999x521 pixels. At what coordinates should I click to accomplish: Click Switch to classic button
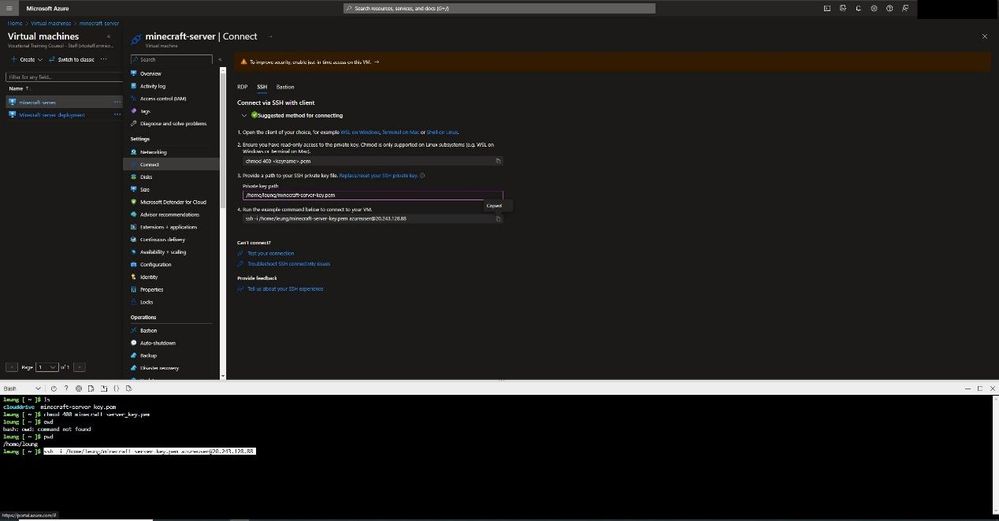(x=71, y=59)
